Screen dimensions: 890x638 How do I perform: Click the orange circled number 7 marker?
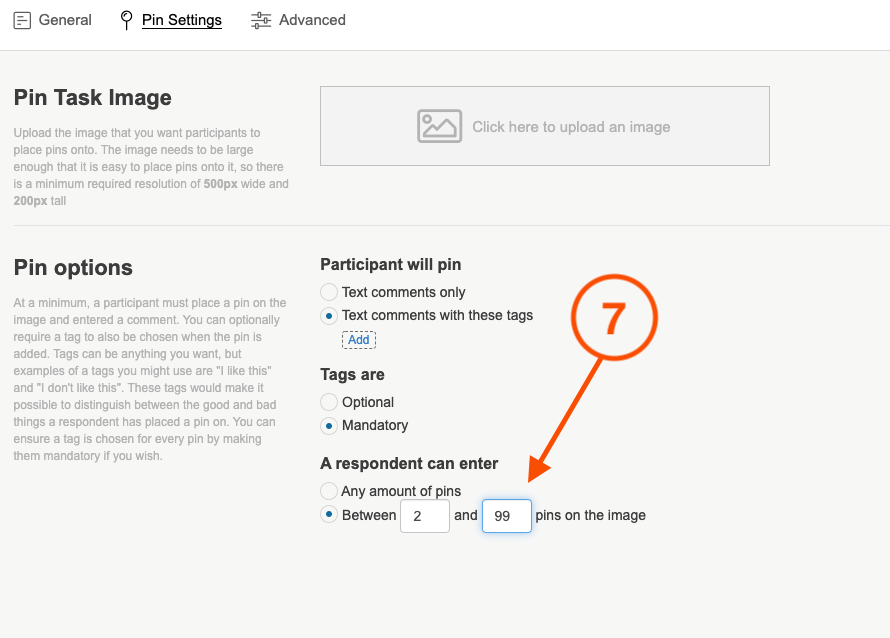tap(613, 319)
